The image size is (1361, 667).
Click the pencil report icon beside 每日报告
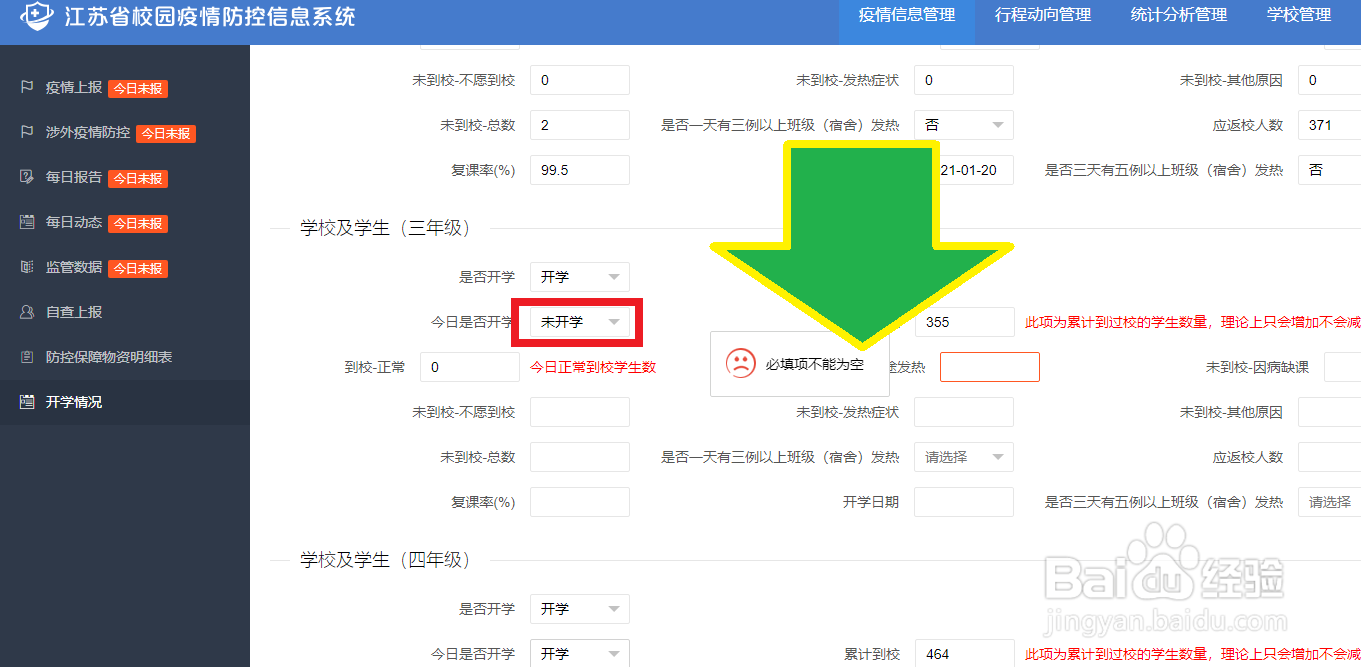pos(27,178)
